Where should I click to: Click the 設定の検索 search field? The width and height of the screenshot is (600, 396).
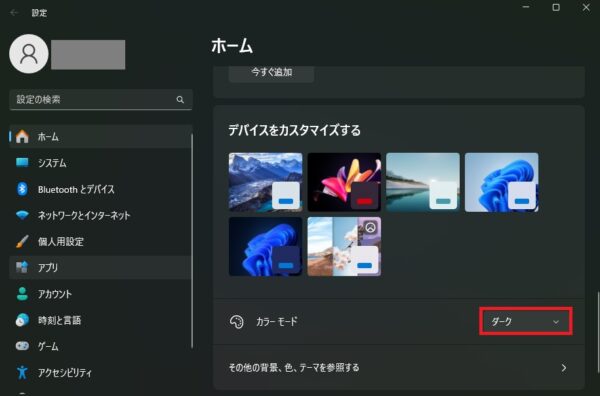click(x=101, y=99)
